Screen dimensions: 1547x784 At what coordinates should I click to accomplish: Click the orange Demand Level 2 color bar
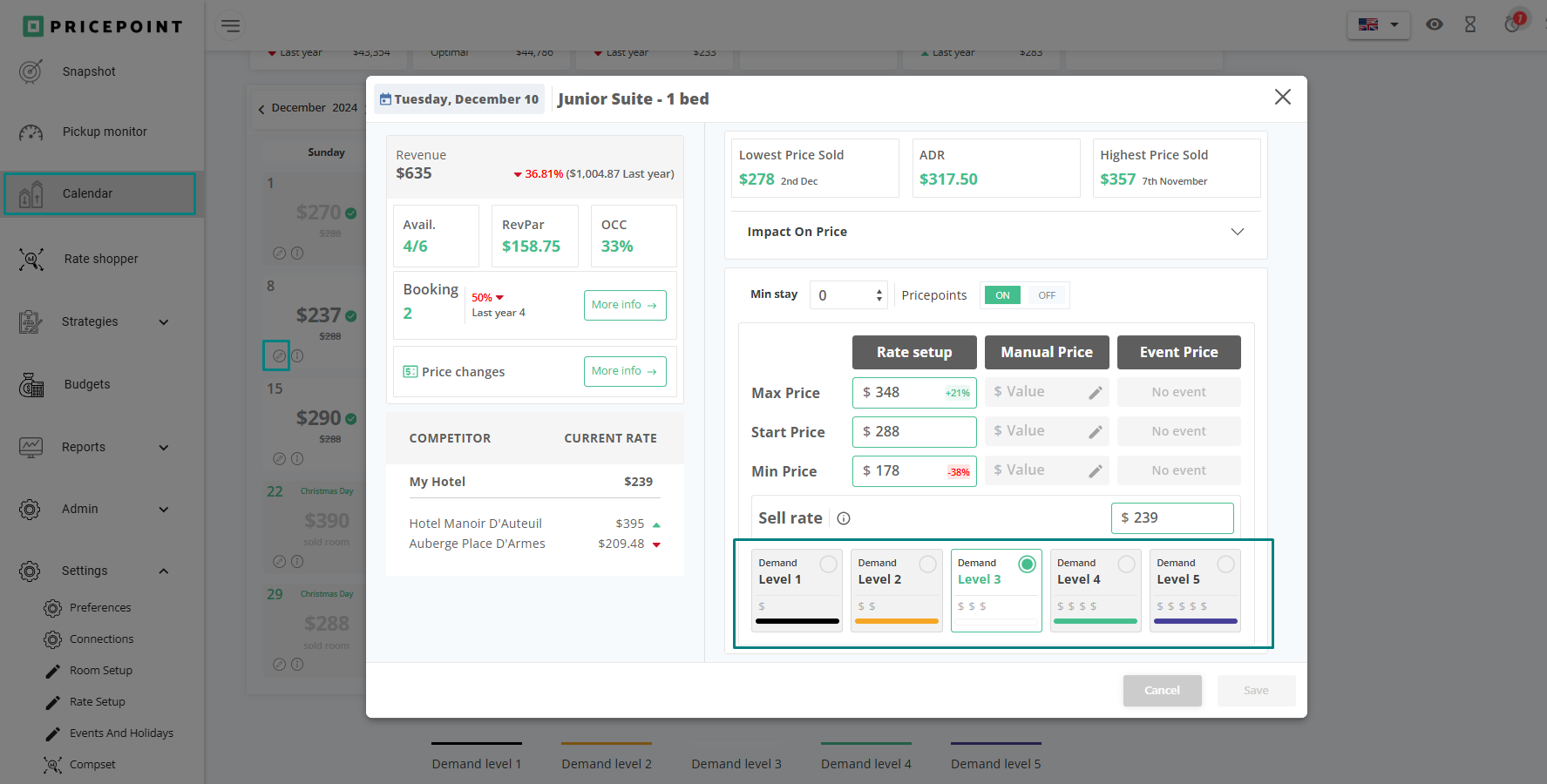896,621
